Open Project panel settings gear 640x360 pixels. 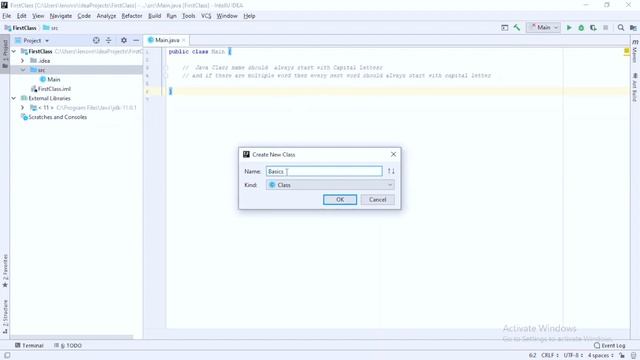124,40
